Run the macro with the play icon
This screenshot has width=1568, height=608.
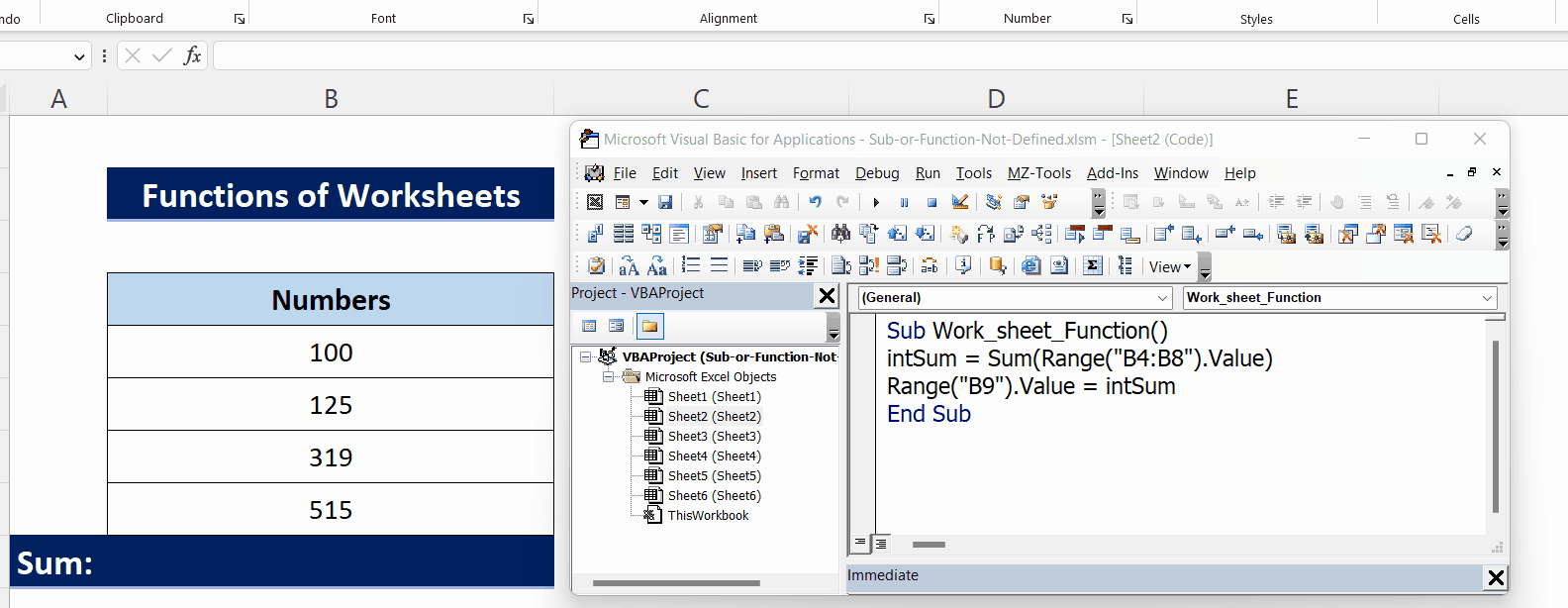876,202
